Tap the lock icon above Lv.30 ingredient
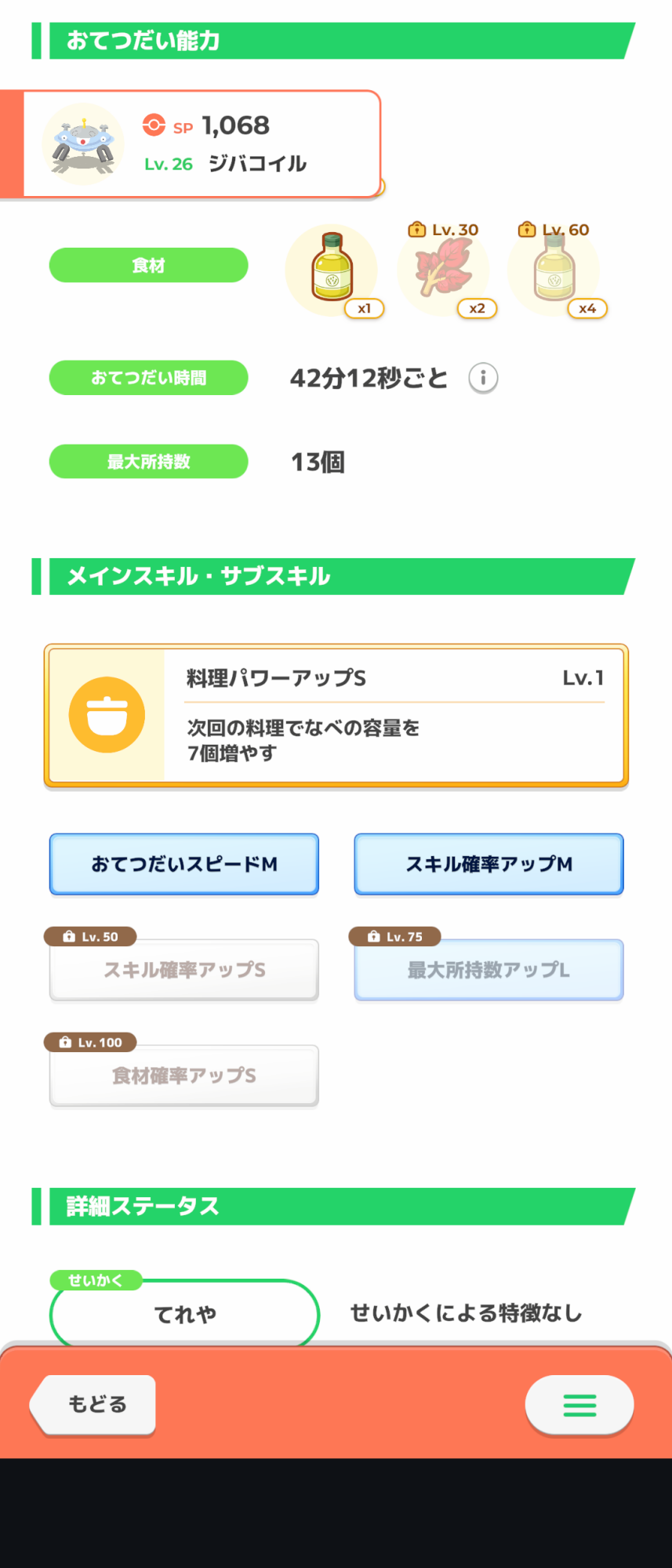672x1568 pixels. tap(416, 230)
